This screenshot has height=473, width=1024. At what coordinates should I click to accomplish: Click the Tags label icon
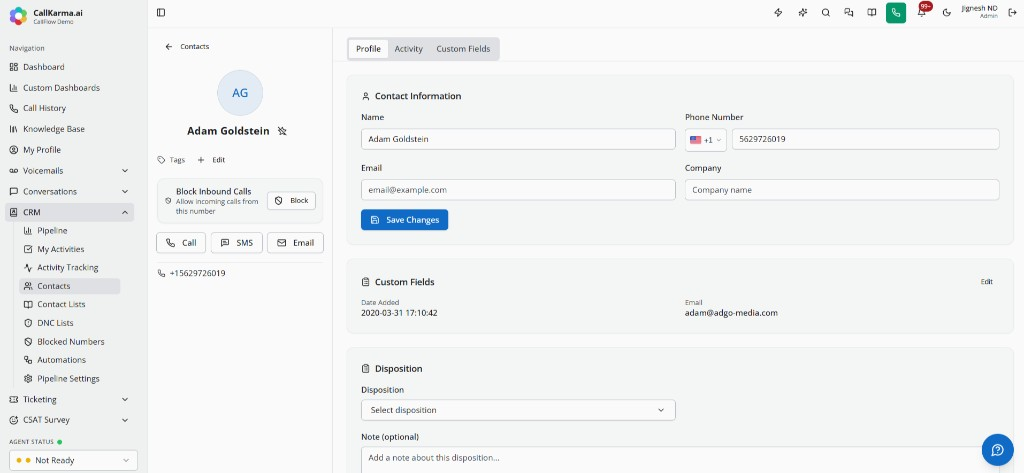(161, 159)
